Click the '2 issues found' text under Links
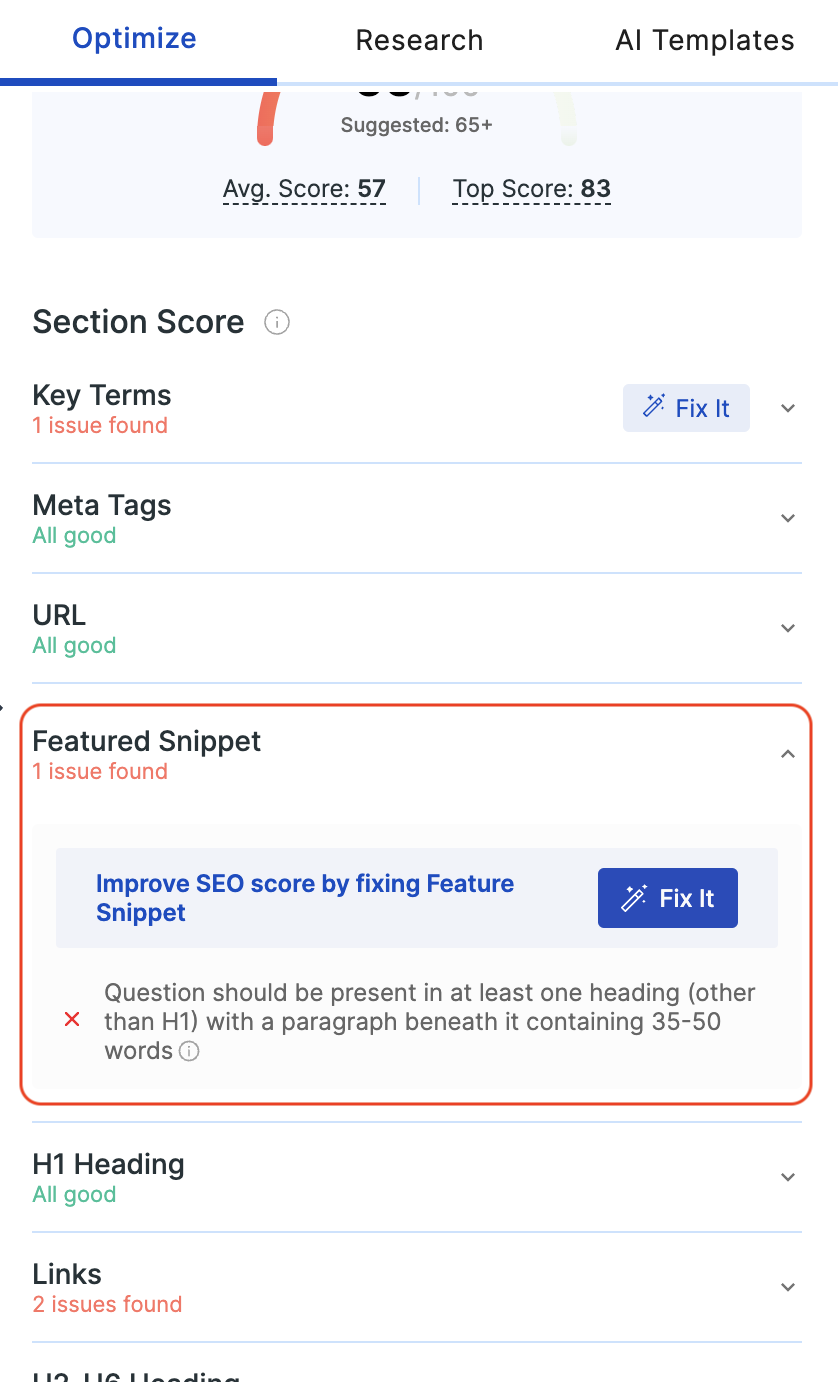Screen dimensions: 838x1398 pos(107,1304)
